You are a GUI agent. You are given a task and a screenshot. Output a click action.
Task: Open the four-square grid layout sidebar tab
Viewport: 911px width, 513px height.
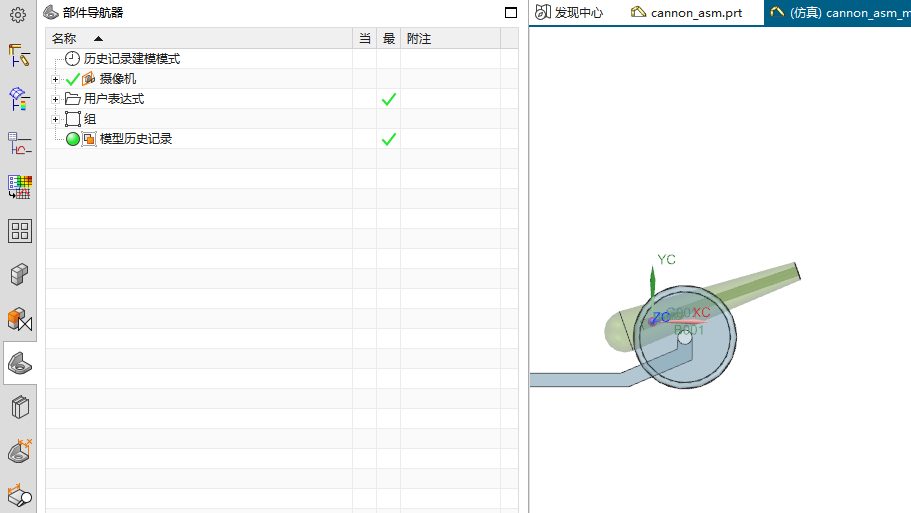(19, 231)
